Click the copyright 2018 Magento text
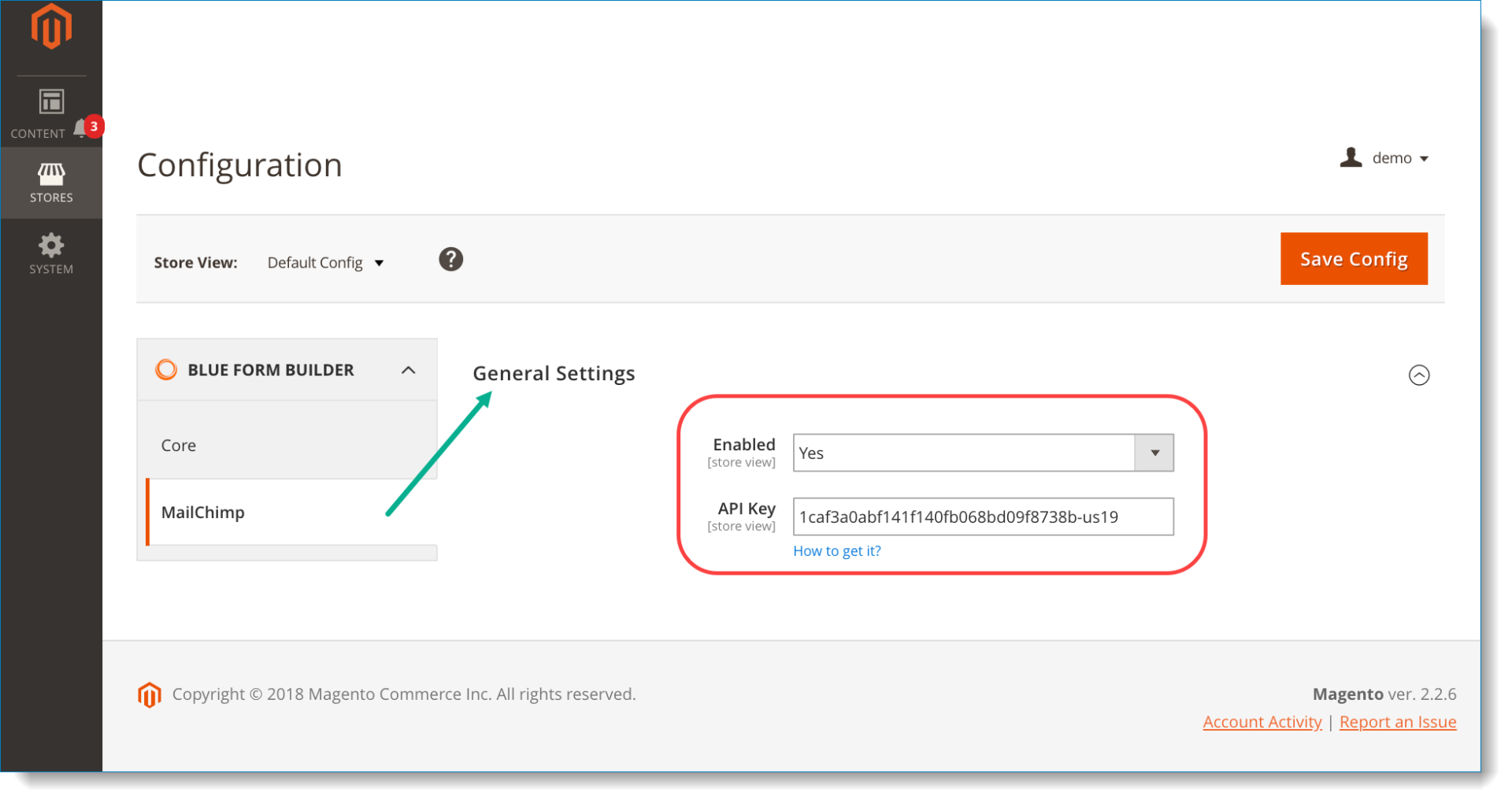This screenshot has height=803, width=1512. pos(404,694)
